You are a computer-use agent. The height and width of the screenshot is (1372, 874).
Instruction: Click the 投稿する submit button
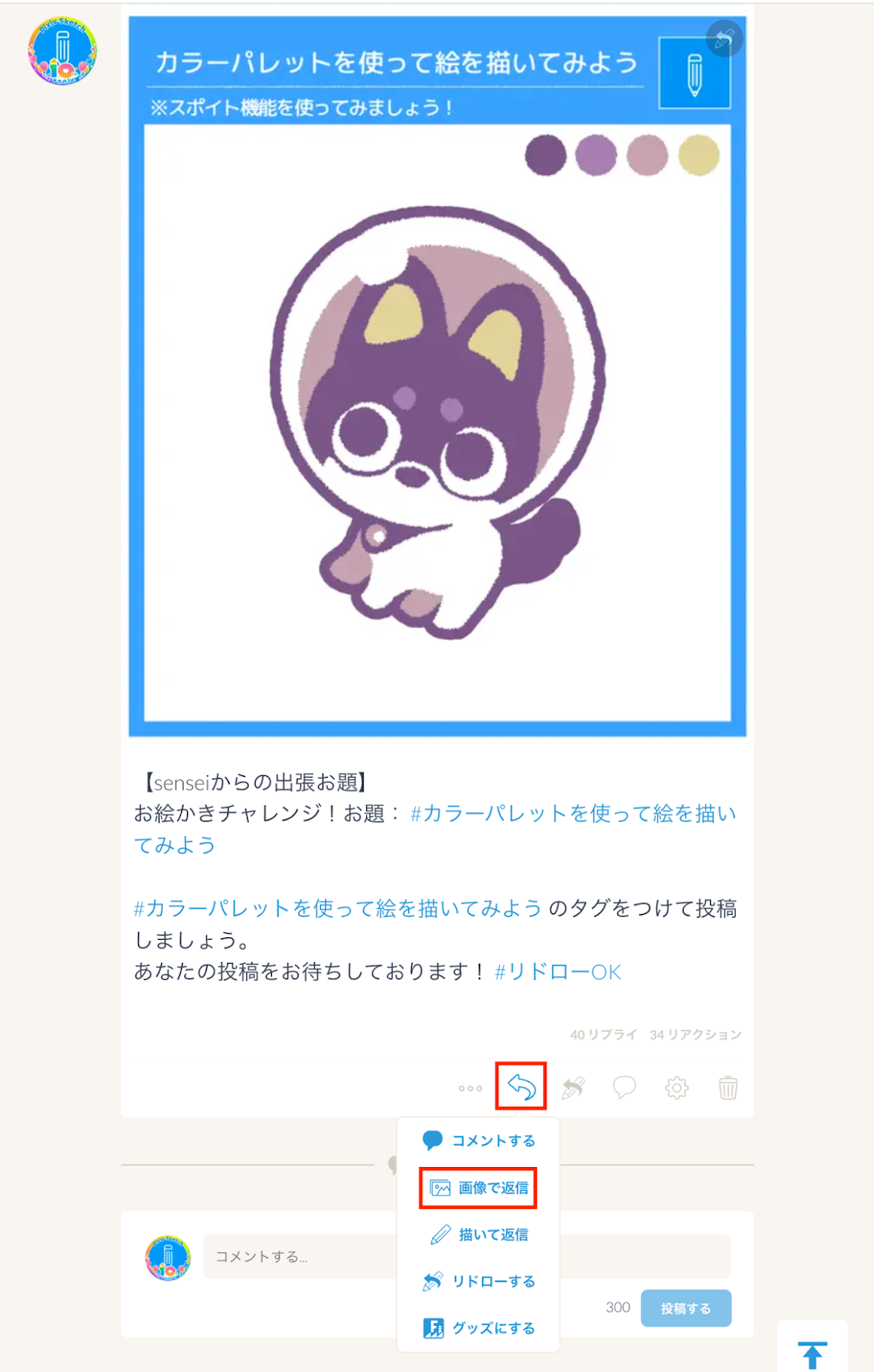tap(686, 1309)
